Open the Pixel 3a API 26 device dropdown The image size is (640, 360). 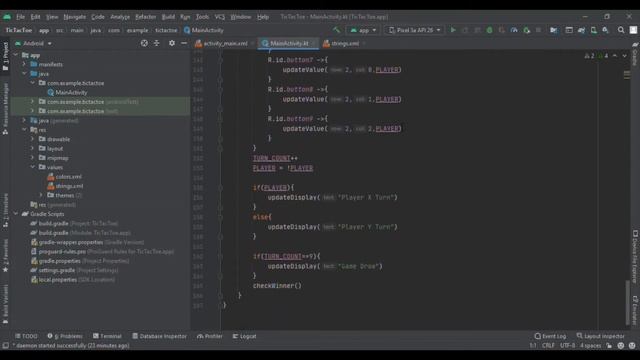415,30
